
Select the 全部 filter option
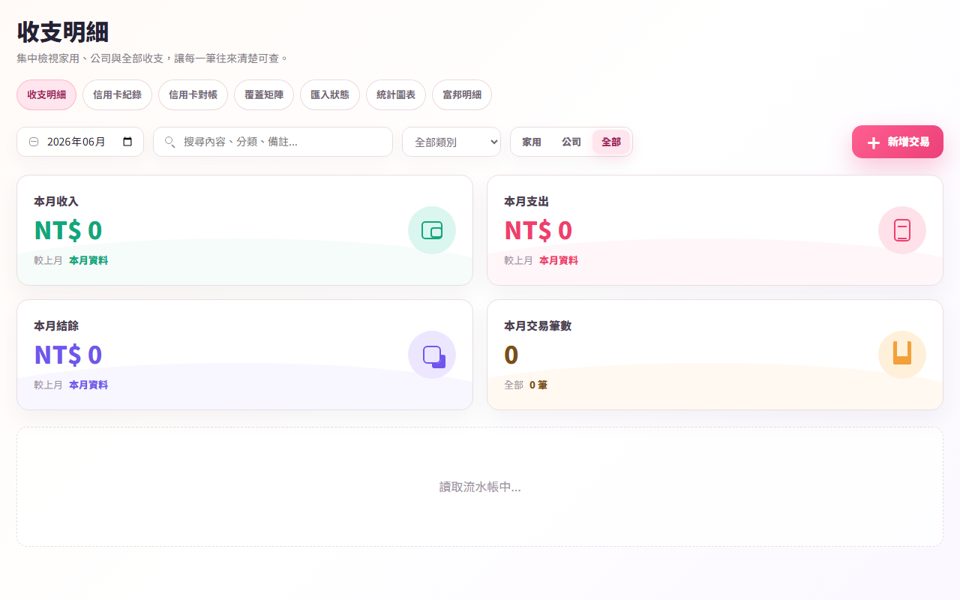[x=611, y=142]
